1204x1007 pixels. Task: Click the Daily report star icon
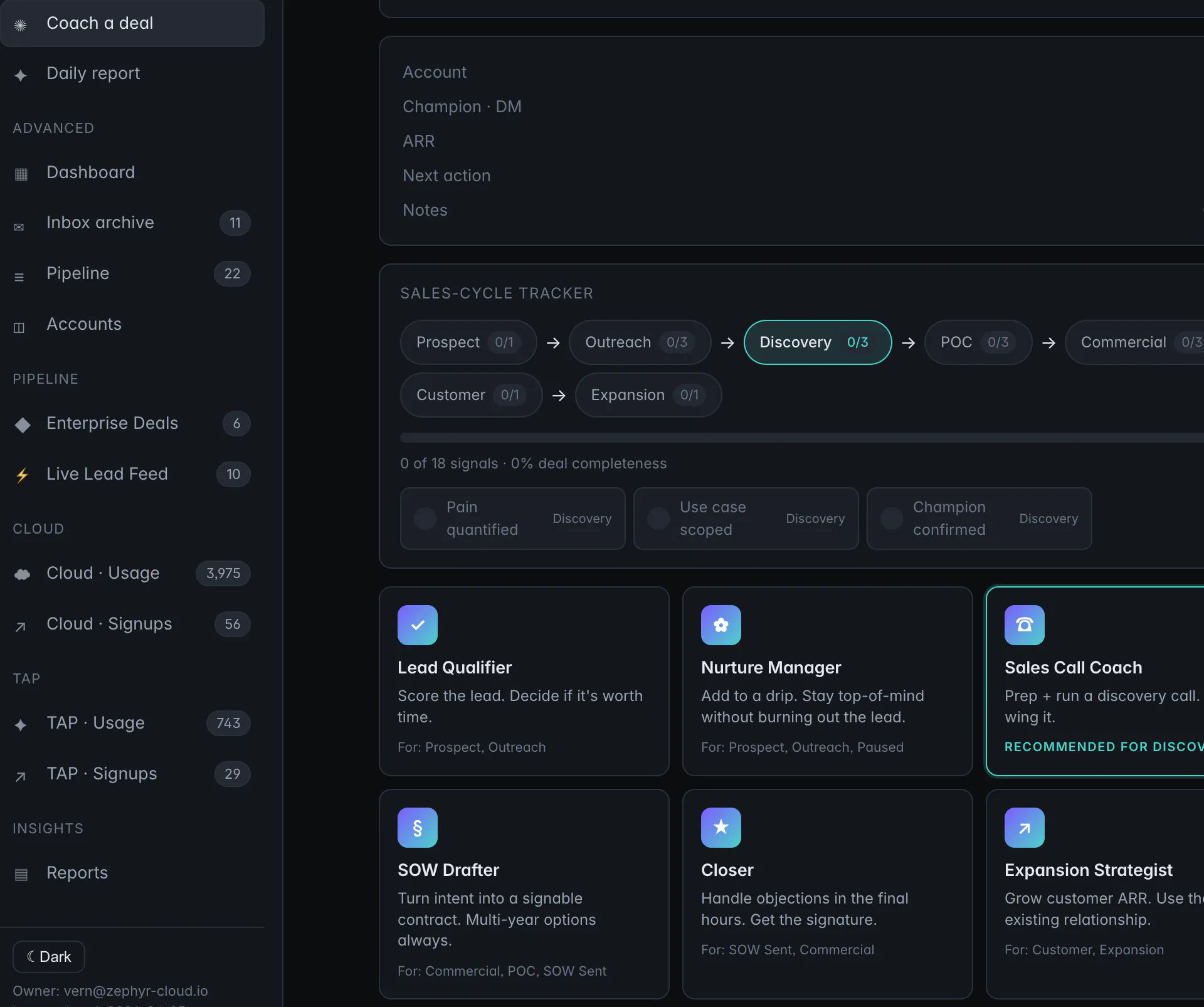[x=20, y=75]
